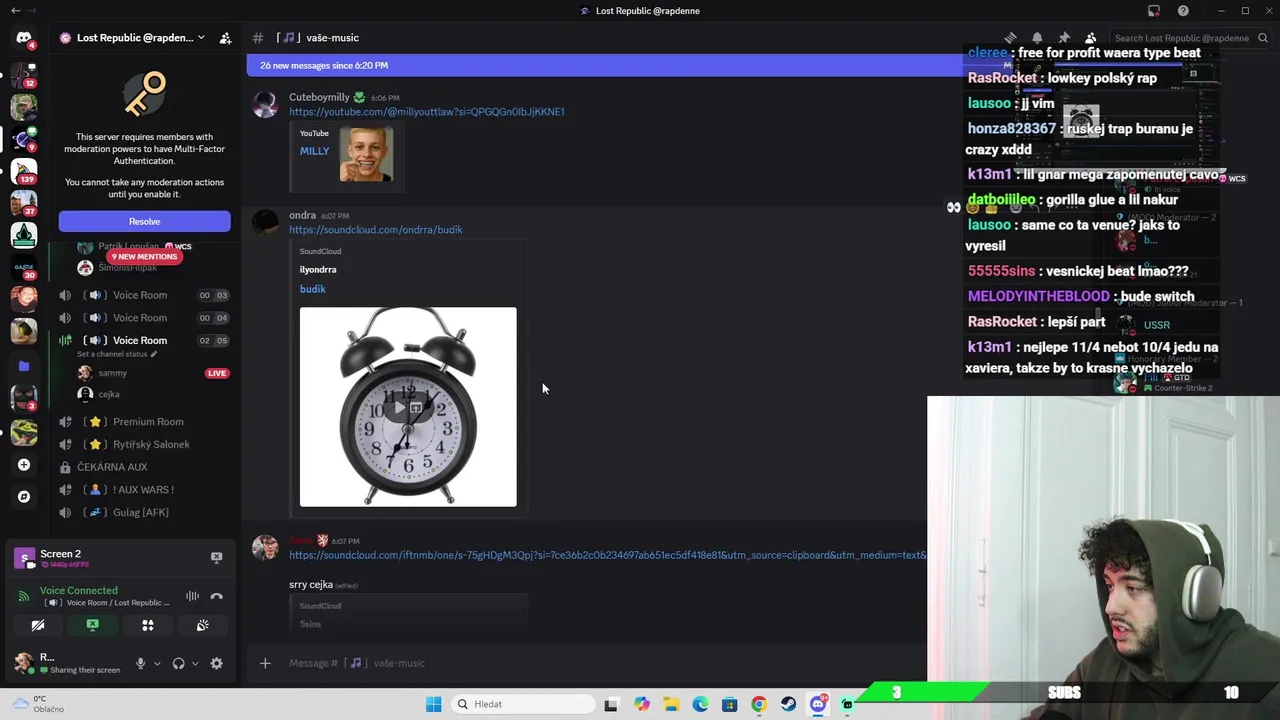This screenshot has height=720, width=1280.
Task: Deafen with the headphones icon
Action: point(178,663)
